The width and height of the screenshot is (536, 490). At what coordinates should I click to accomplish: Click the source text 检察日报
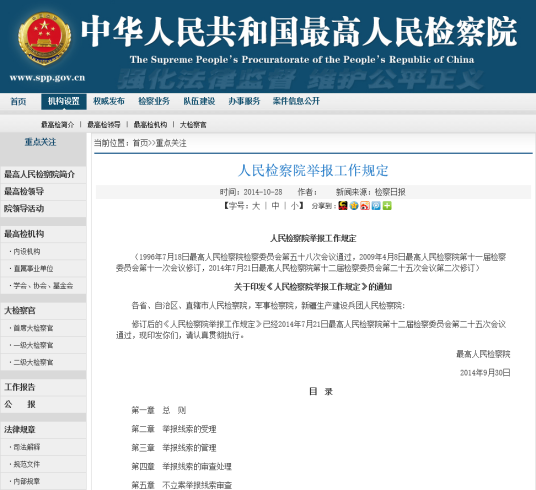pos(390,192)
